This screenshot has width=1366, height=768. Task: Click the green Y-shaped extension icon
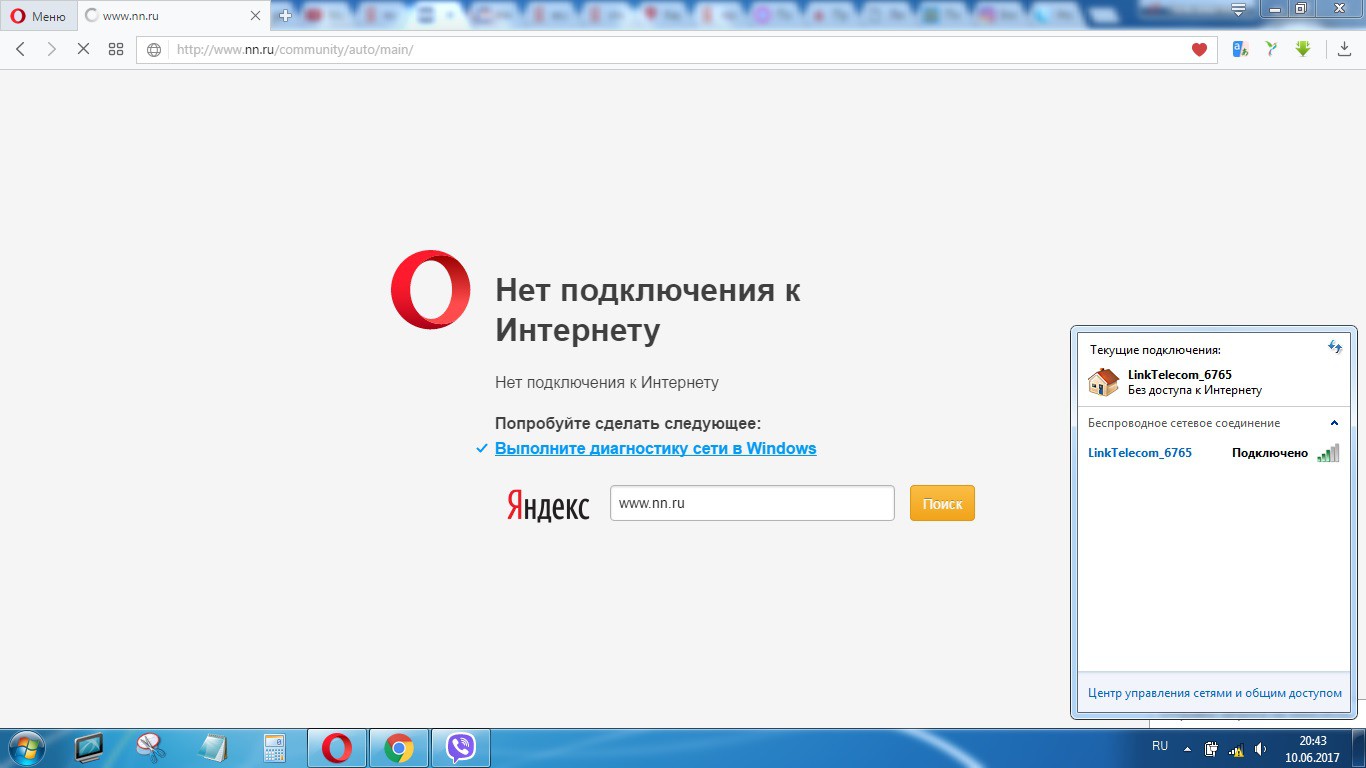[x=1271, y=49]
